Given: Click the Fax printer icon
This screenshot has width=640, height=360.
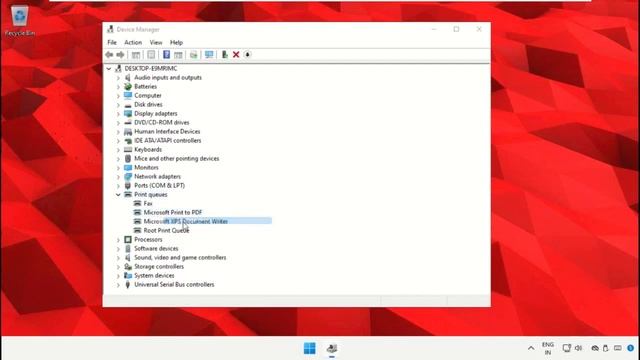Looking at the screenshot, I should [137, 203].
